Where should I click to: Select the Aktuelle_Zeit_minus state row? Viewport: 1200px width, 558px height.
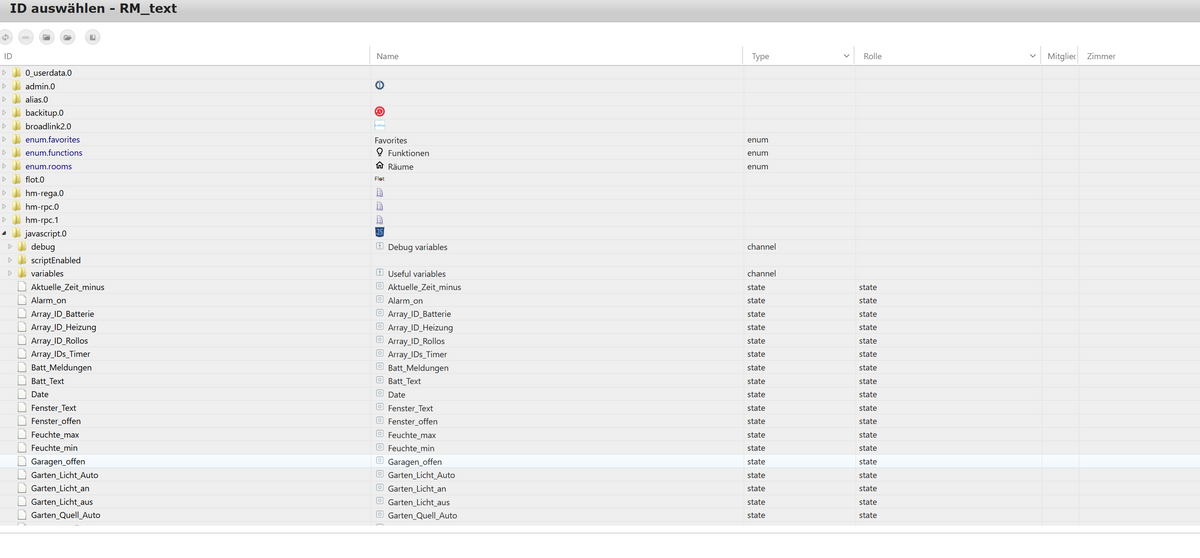coord(600,287)
